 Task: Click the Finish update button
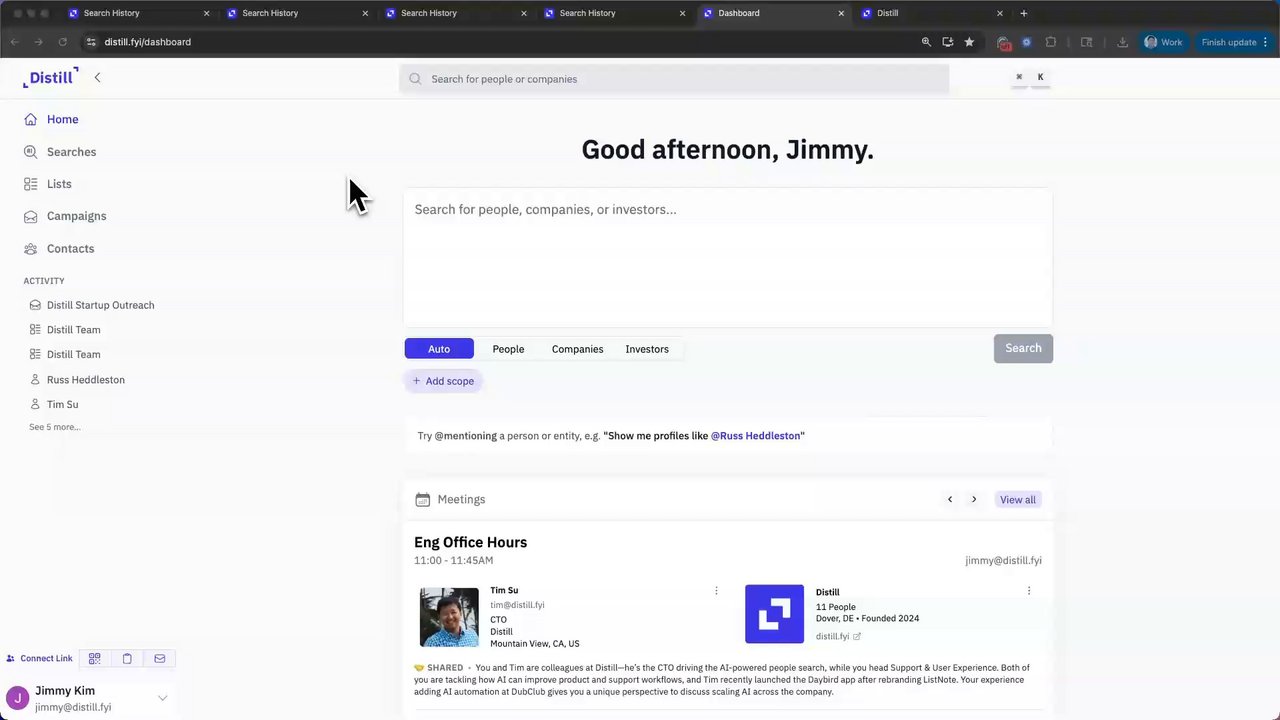pyautogui.click(x=1236, y=42)
